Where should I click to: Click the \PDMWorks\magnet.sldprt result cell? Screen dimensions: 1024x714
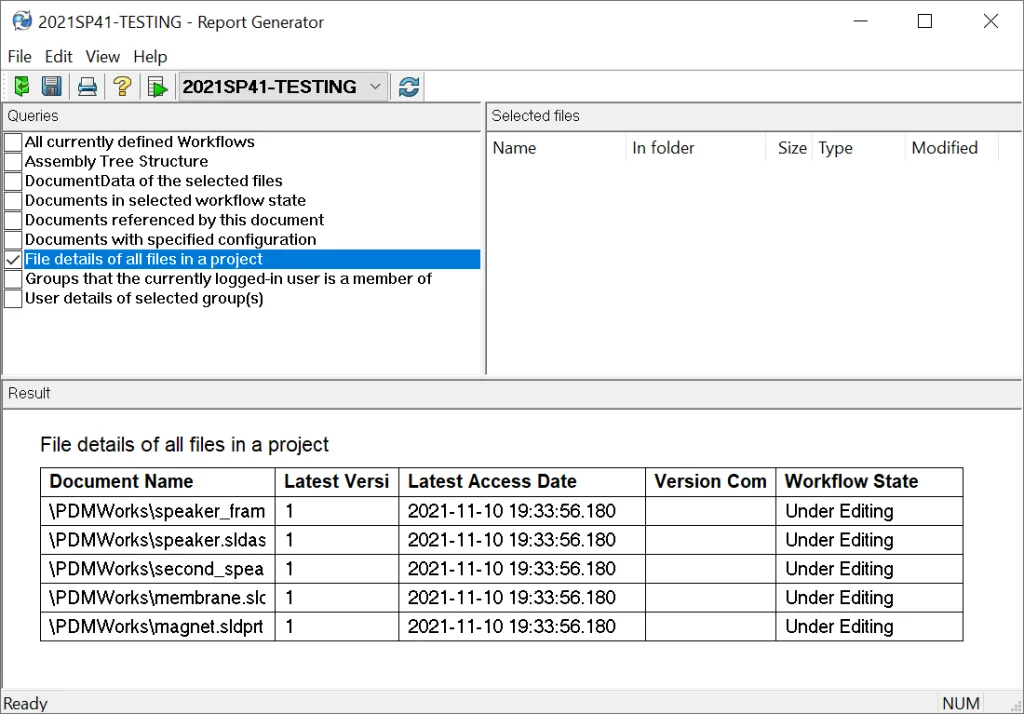[x=157, y=627]
